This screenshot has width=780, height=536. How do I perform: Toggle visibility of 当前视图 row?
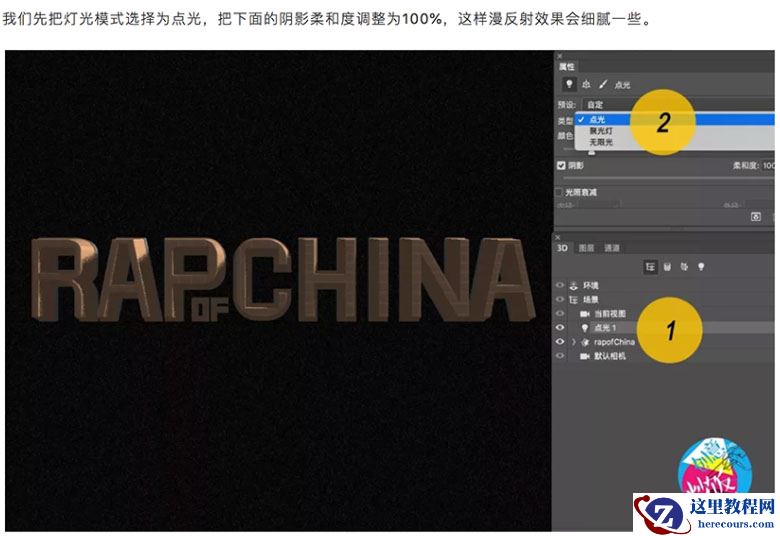[x=560, y=314]
